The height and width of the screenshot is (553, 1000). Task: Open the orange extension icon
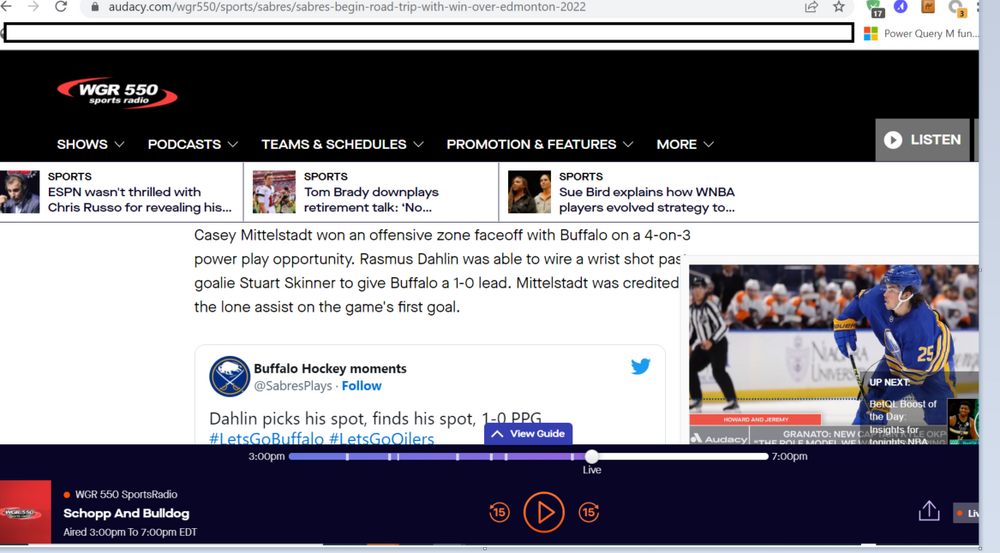click(928, 6)
